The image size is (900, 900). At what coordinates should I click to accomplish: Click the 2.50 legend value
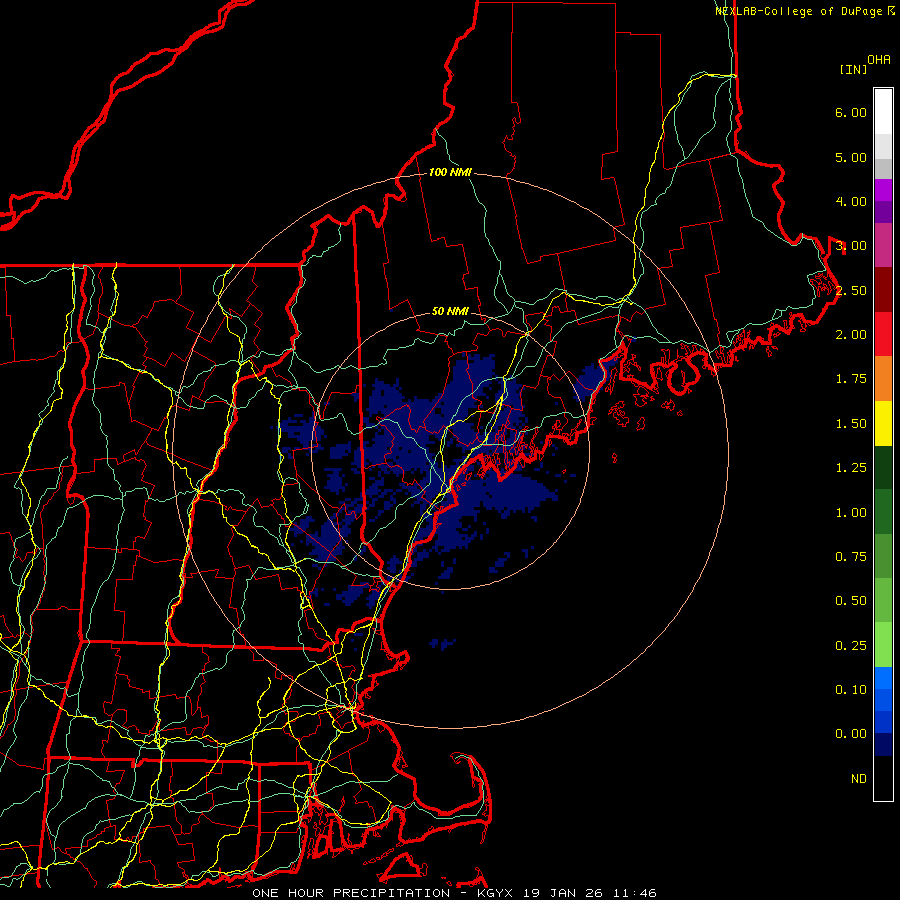coord(851,290)
